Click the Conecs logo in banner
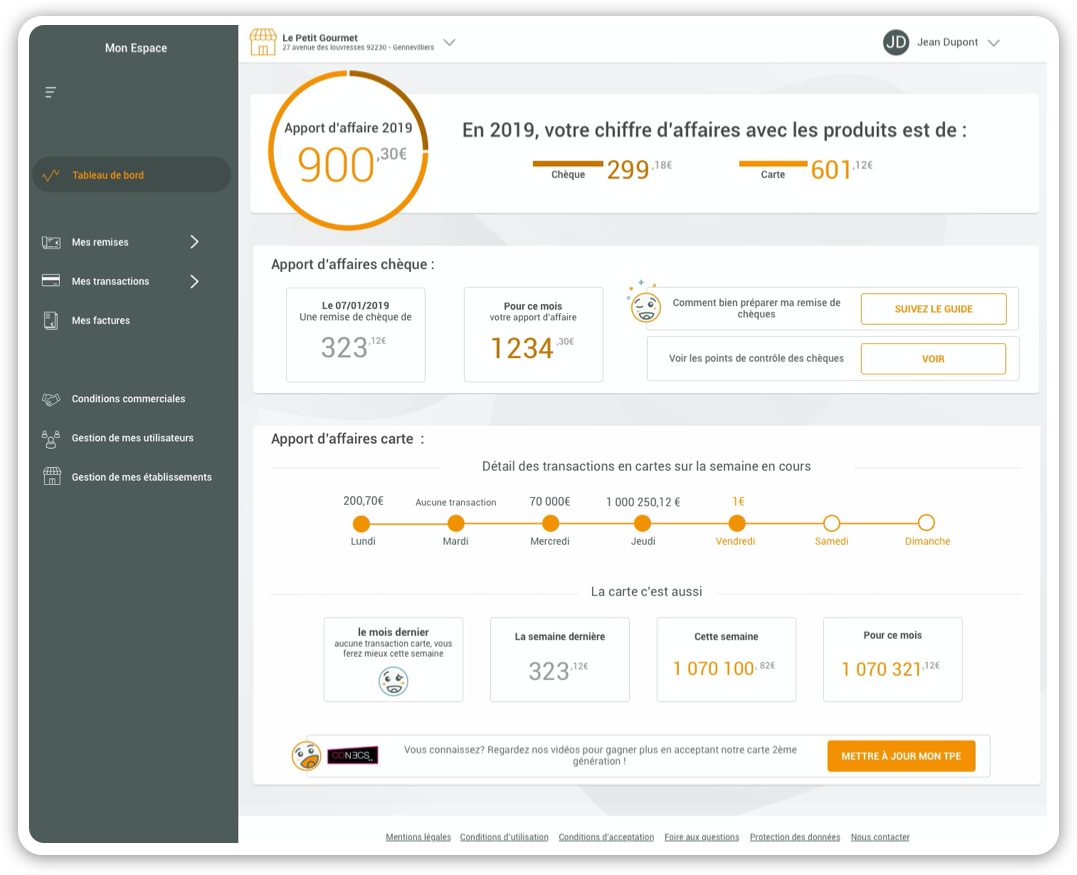Viewport: 1077px width, 875px height. (x=352, y=755)
